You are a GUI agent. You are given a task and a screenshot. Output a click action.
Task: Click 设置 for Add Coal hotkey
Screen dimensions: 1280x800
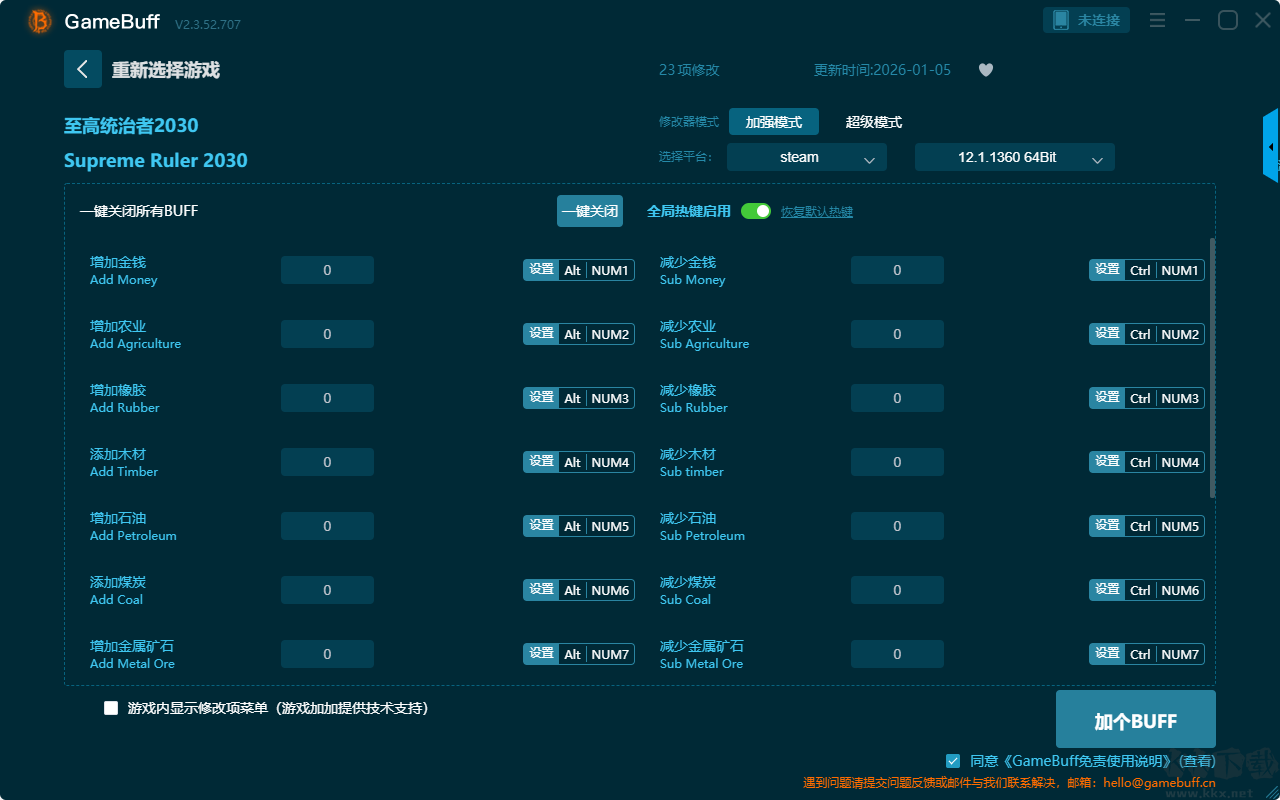[x=541, y=590]
